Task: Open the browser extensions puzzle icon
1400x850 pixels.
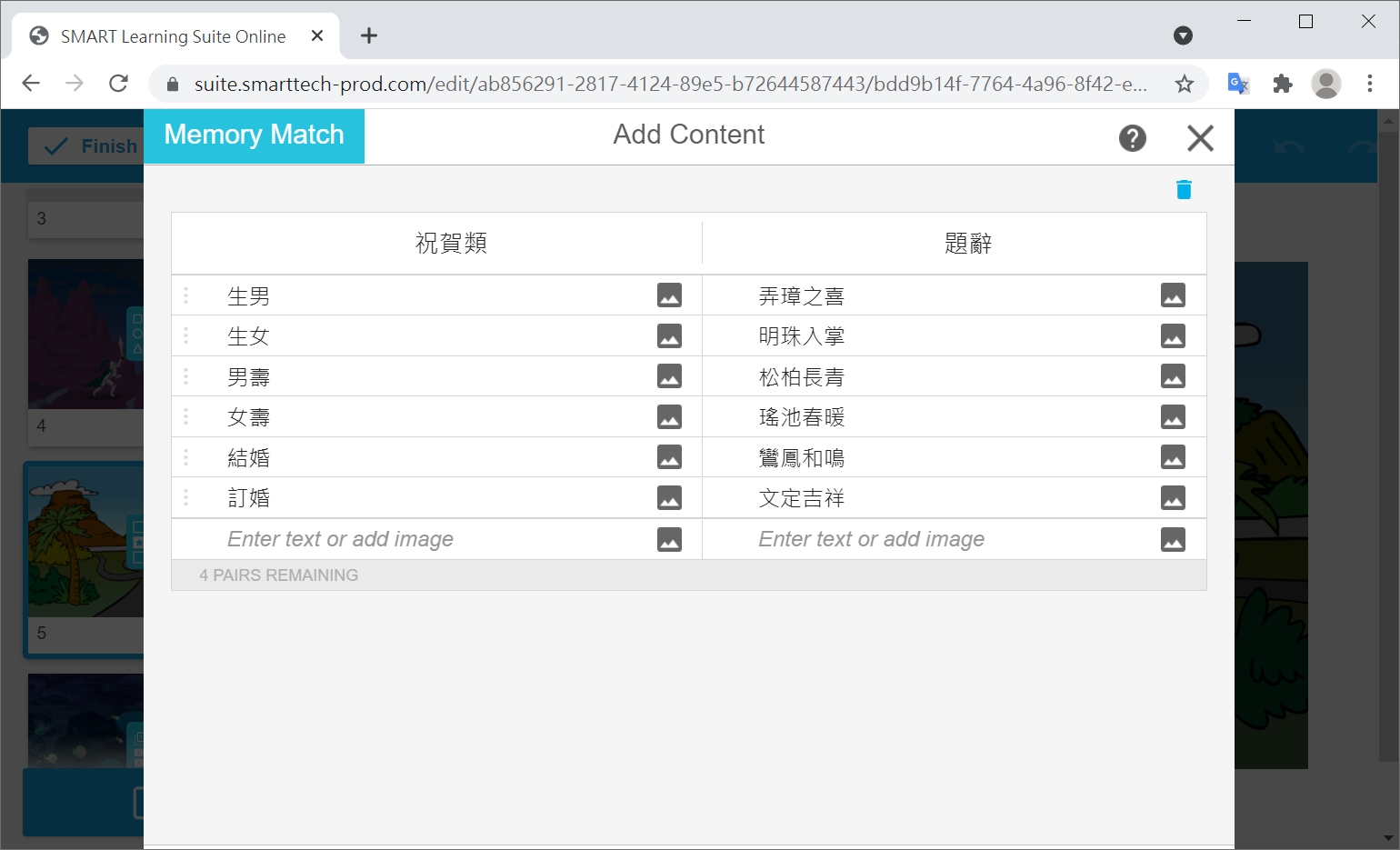Action: pos(1282,84)
